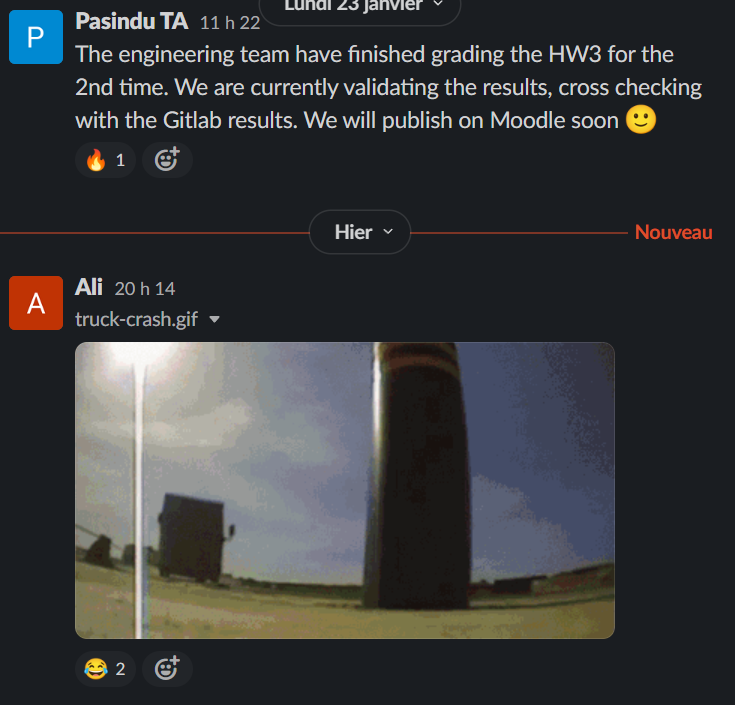Screen dimensions: 735x705
Task: Click the truck-crash.gif file name
Action: click(x=136, y=319)
